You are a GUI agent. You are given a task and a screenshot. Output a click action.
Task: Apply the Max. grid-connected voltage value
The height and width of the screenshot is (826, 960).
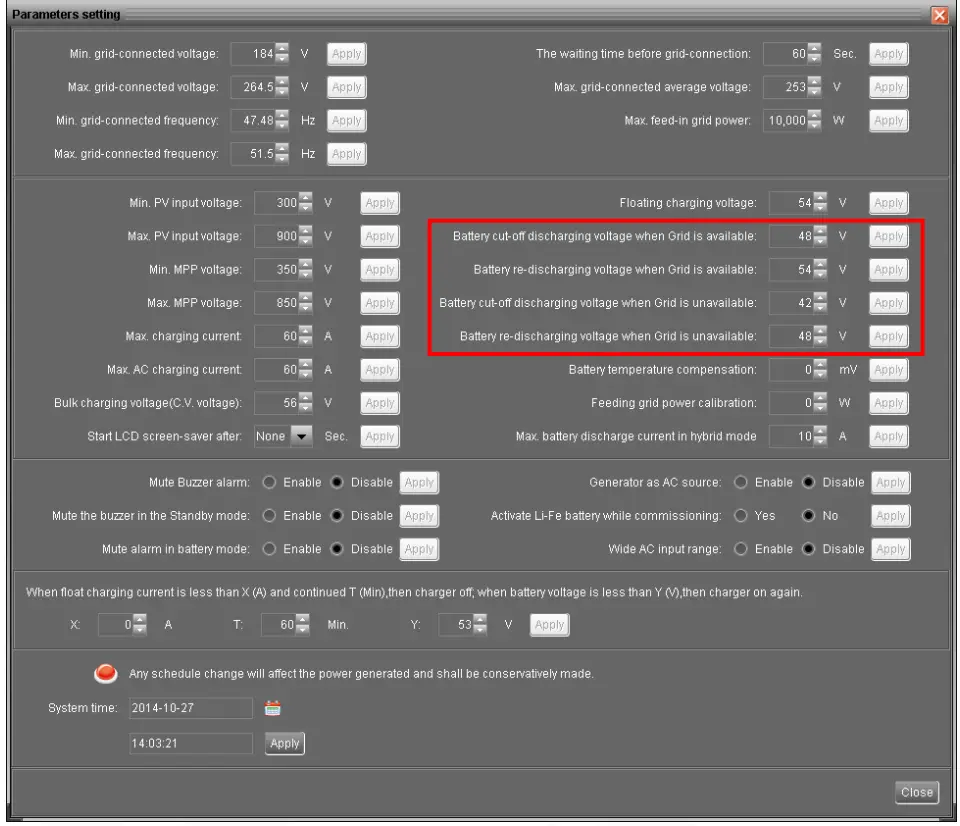[347, 87]
